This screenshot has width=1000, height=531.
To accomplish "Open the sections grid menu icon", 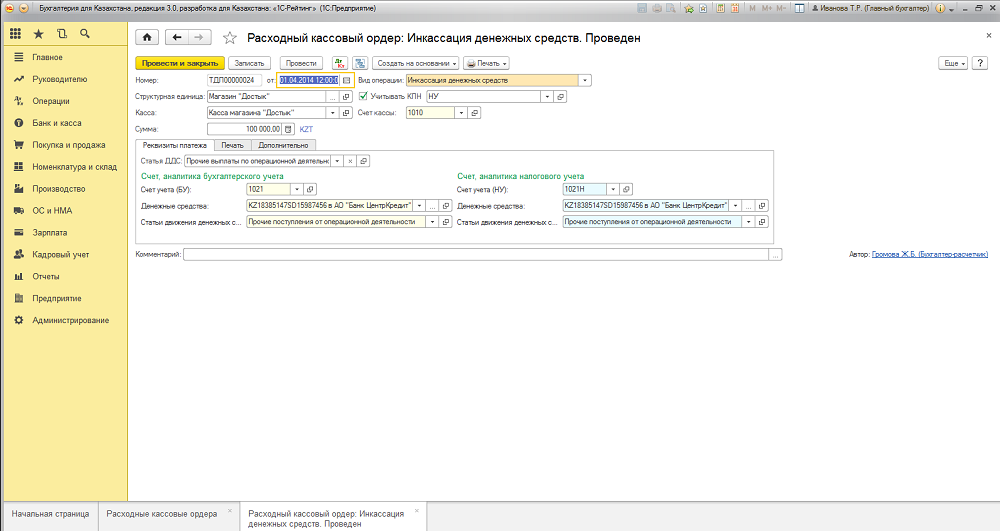I will point(15,34).
